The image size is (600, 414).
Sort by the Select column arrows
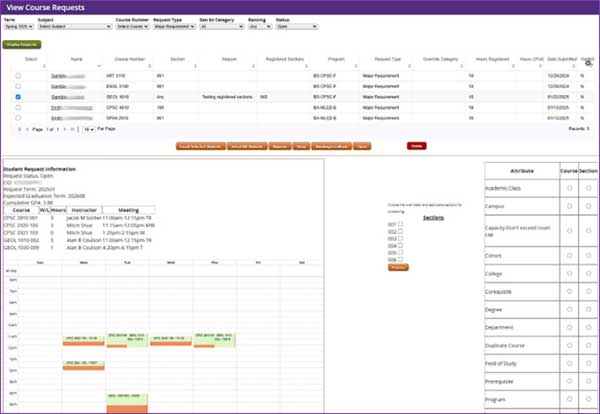(44, 66)
